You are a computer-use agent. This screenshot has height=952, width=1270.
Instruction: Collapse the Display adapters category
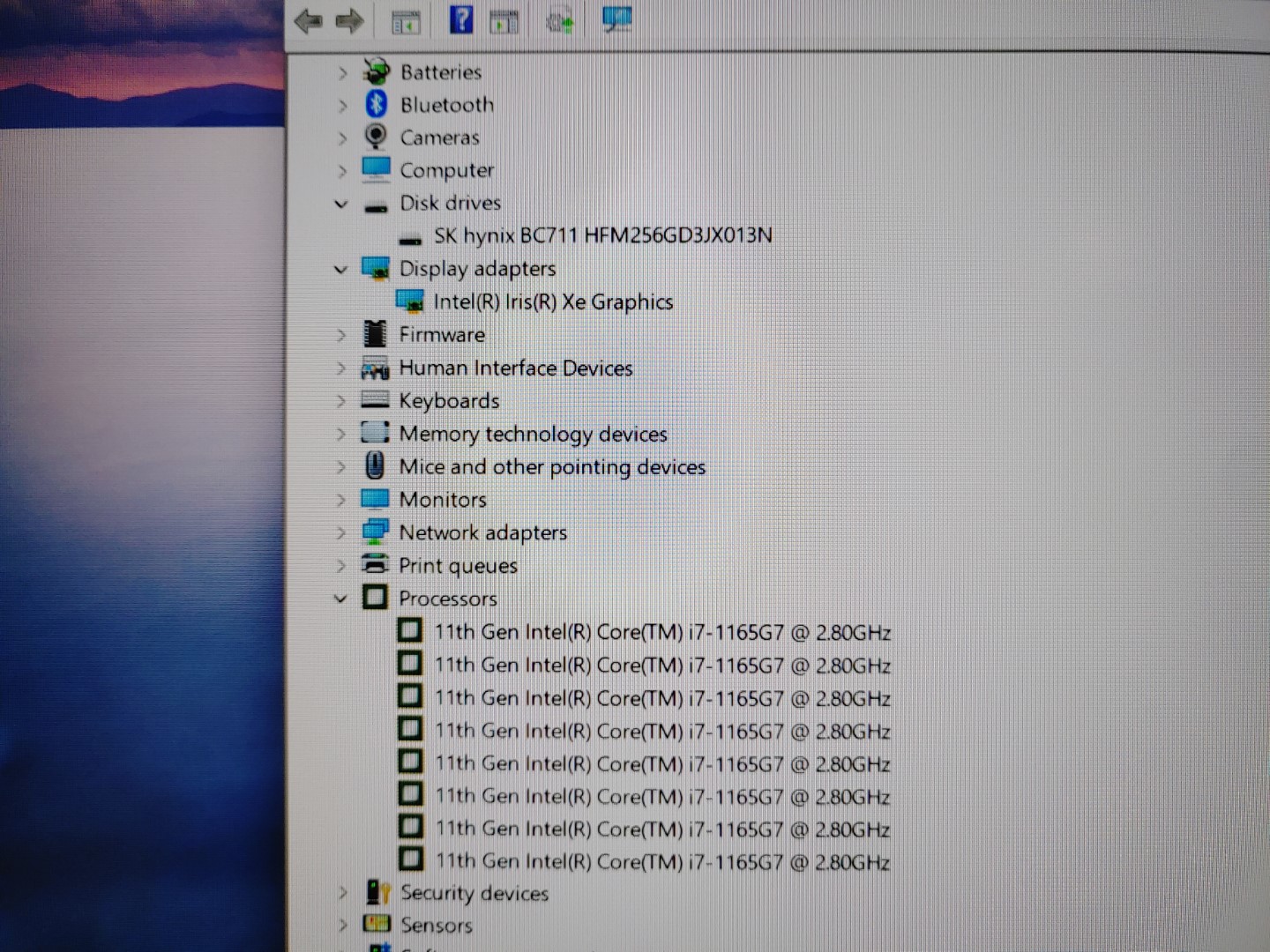click(x=341, y=269)
